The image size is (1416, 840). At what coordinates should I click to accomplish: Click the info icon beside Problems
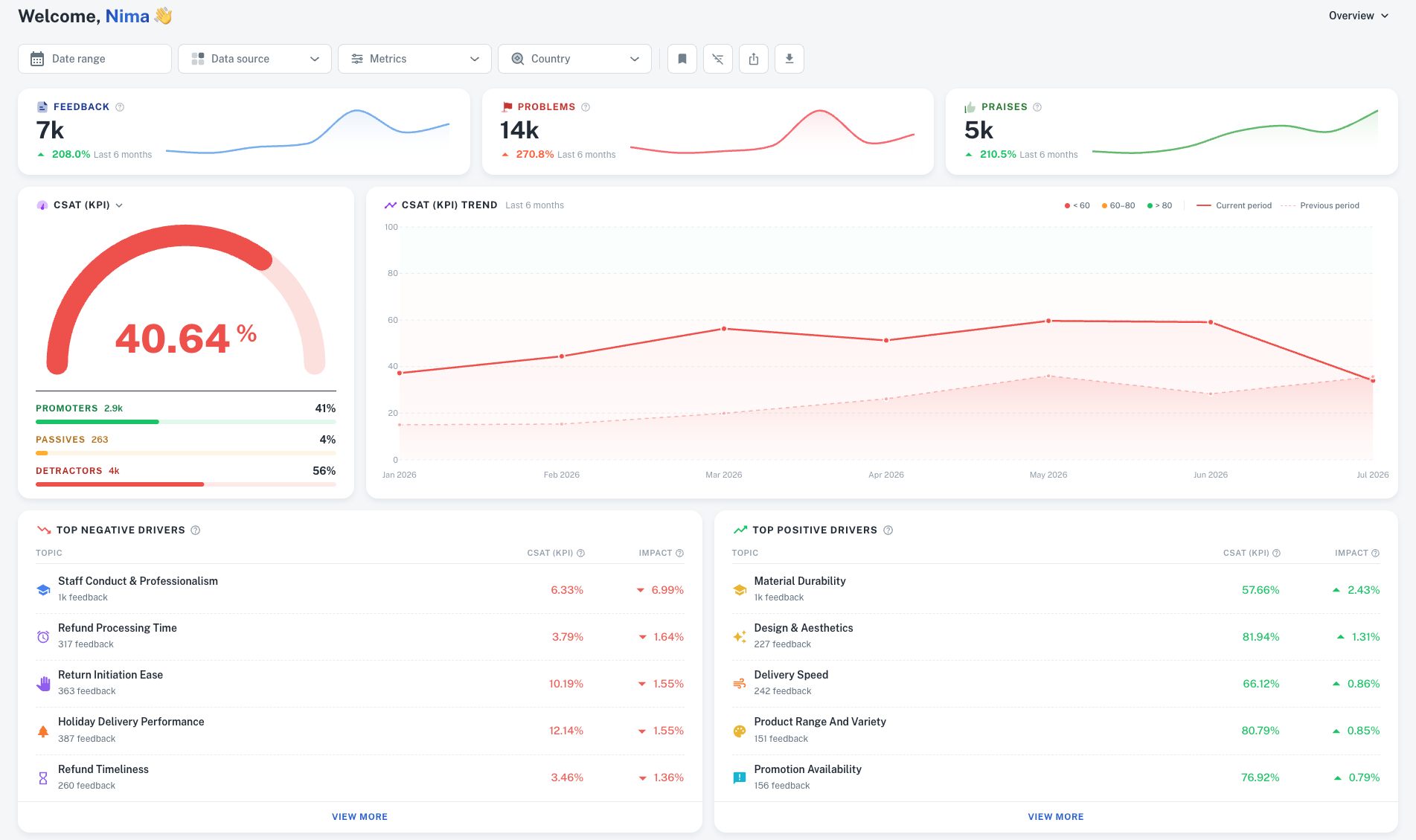pos(586,107)
